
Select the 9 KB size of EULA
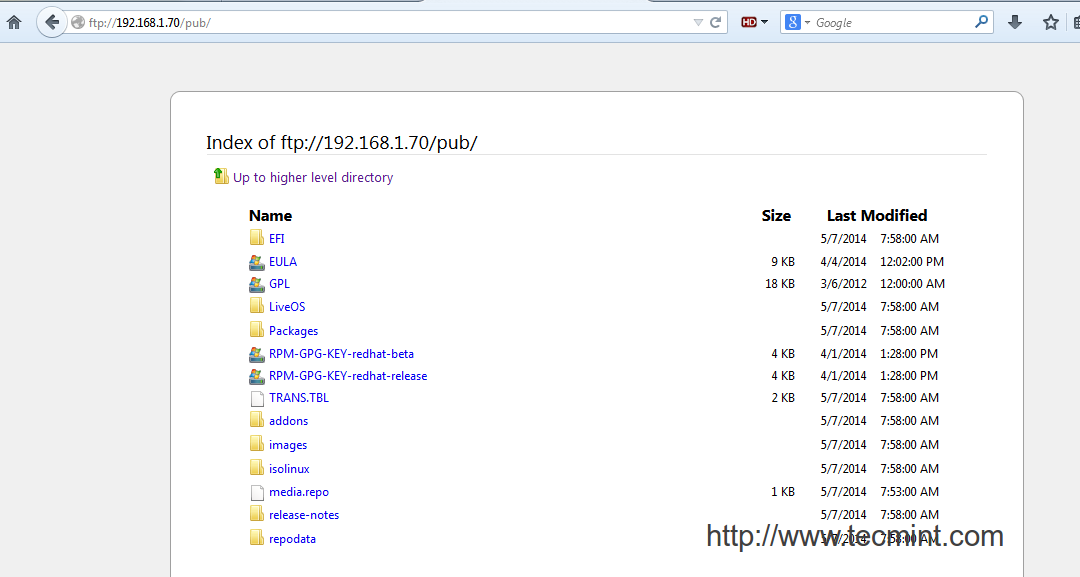783,262
